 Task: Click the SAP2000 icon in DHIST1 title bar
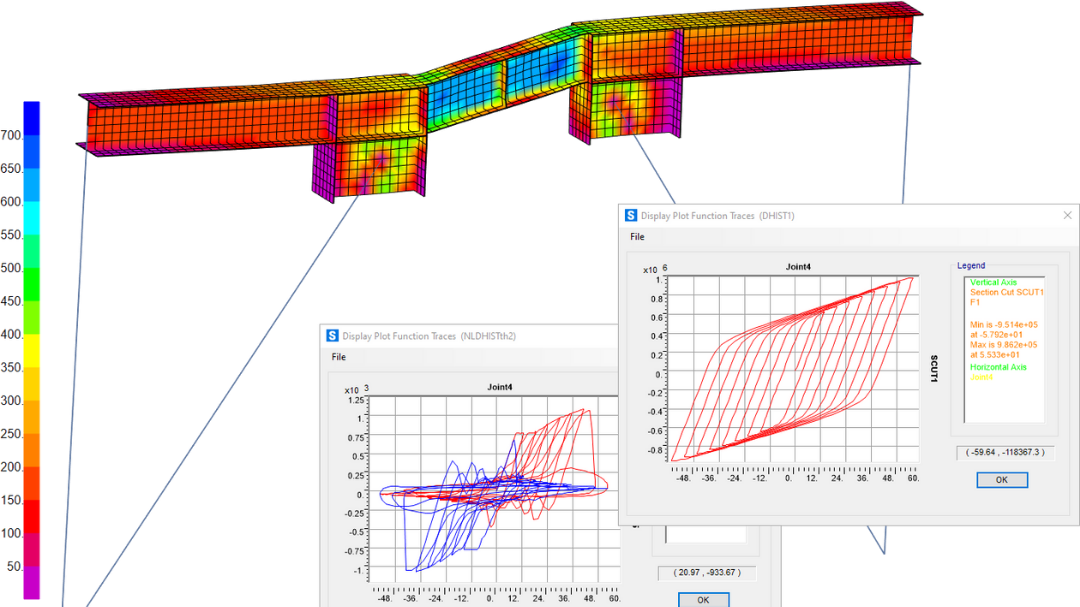point(631,215)
